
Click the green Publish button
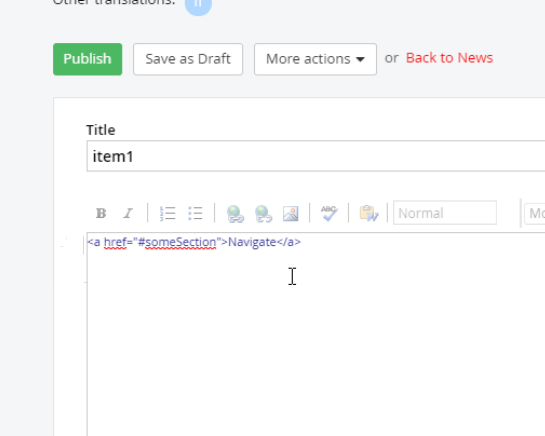coord(88,59)
